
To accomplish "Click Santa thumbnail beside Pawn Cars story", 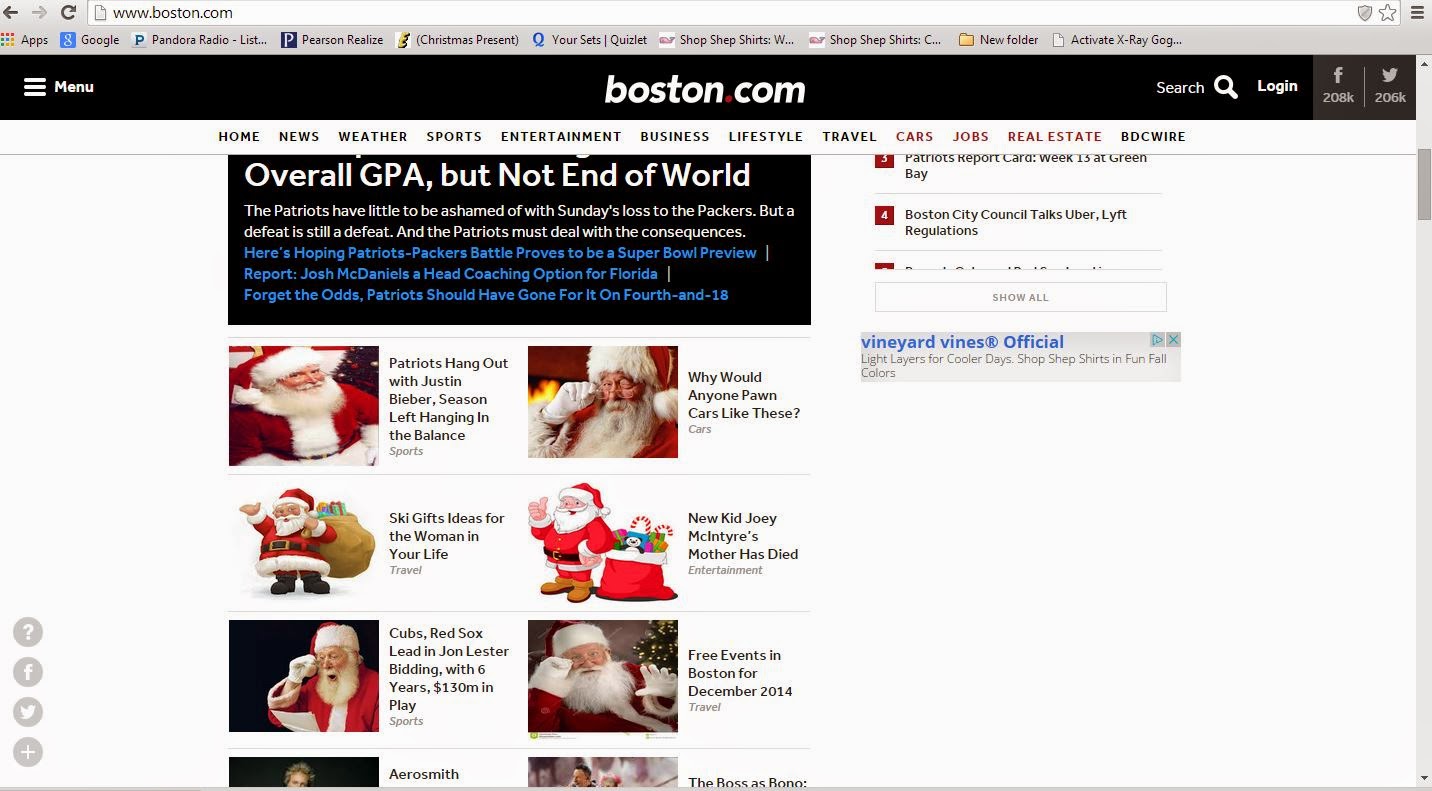I will (x=603, y=402).
